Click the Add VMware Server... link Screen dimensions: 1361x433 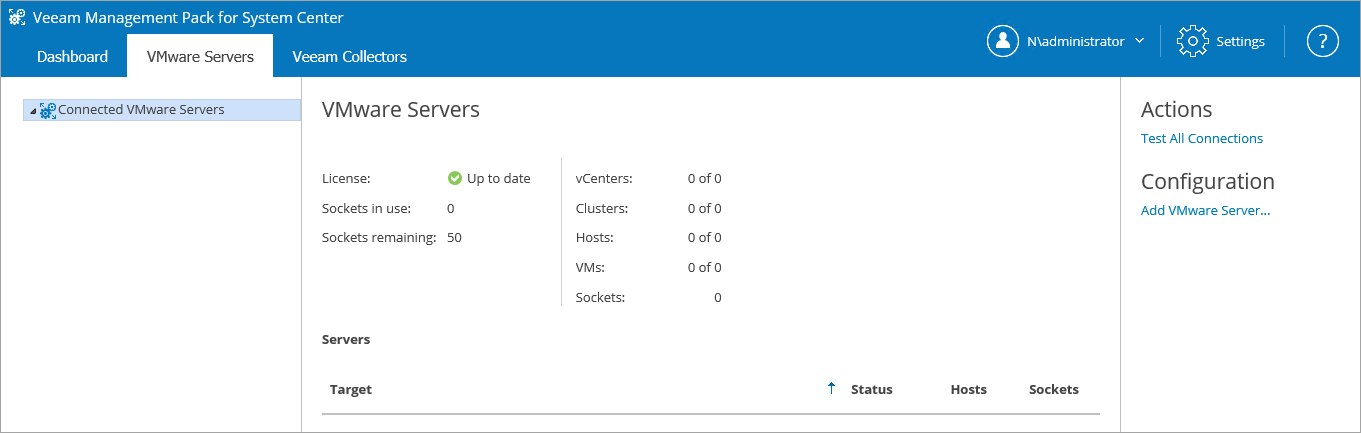pos(1205,211)
